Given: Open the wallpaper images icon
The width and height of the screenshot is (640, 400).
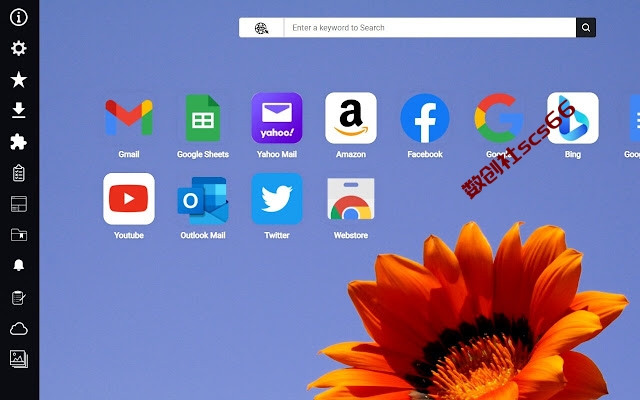Looking at the screenshot, I should point(19,359).
